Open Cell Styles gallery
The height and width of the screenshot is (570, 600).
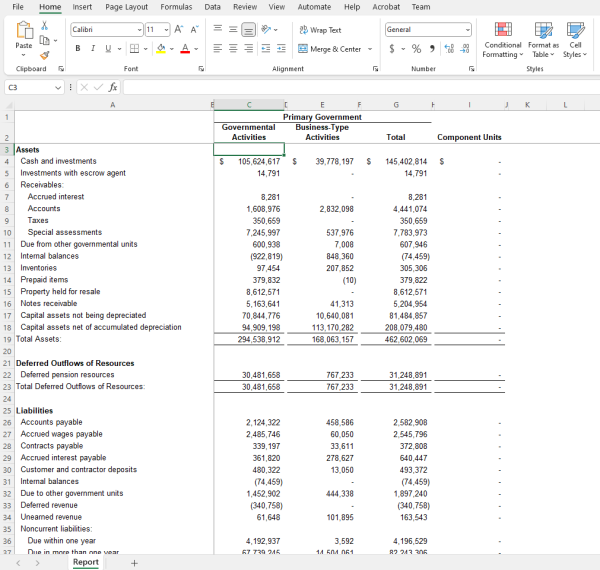point(575,40)
